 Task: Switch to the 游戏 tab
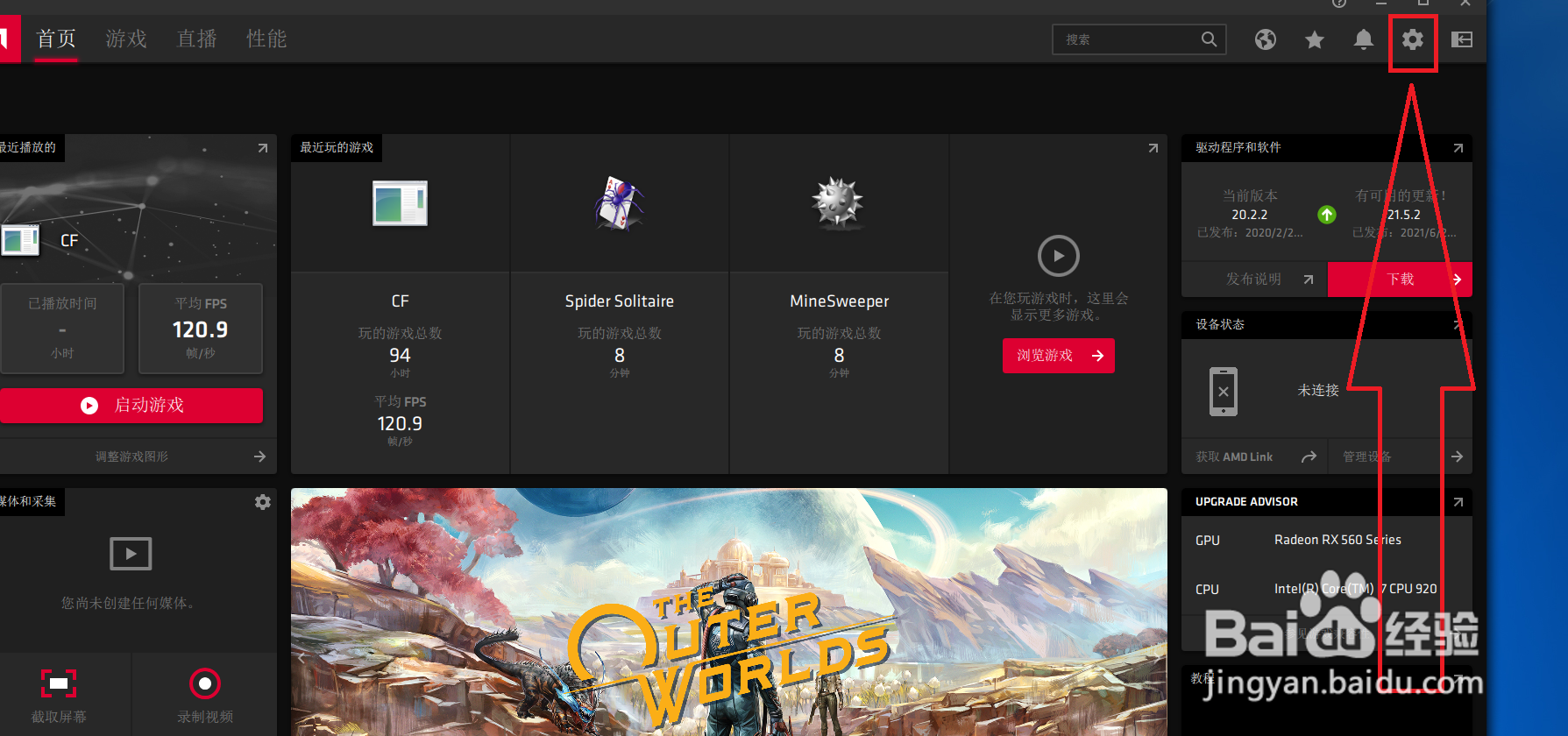(x=126, y=39)
